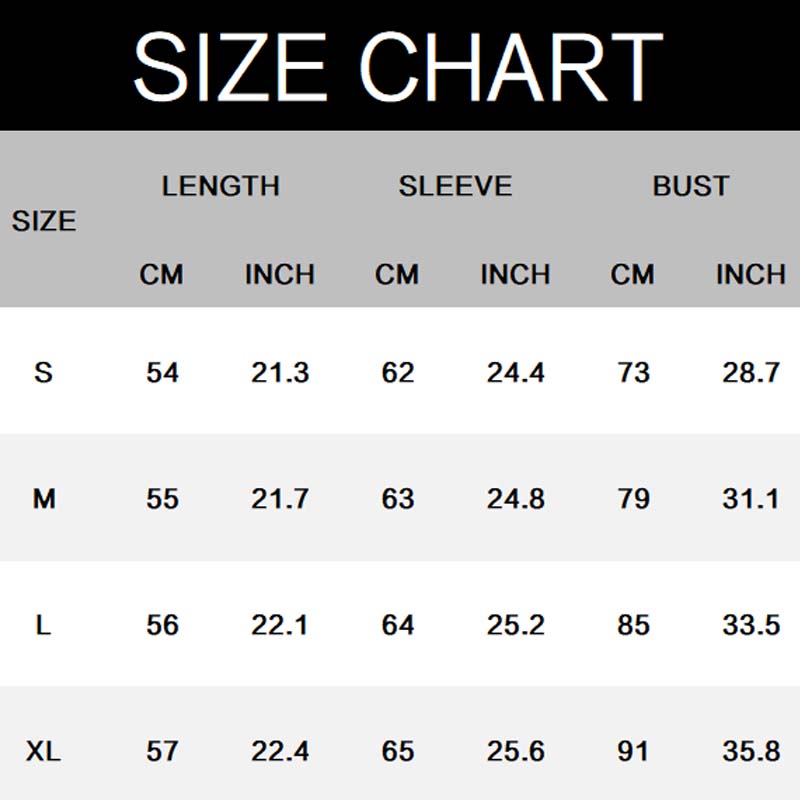
Task: Click the 91 cm bust value
Action: 633,750
